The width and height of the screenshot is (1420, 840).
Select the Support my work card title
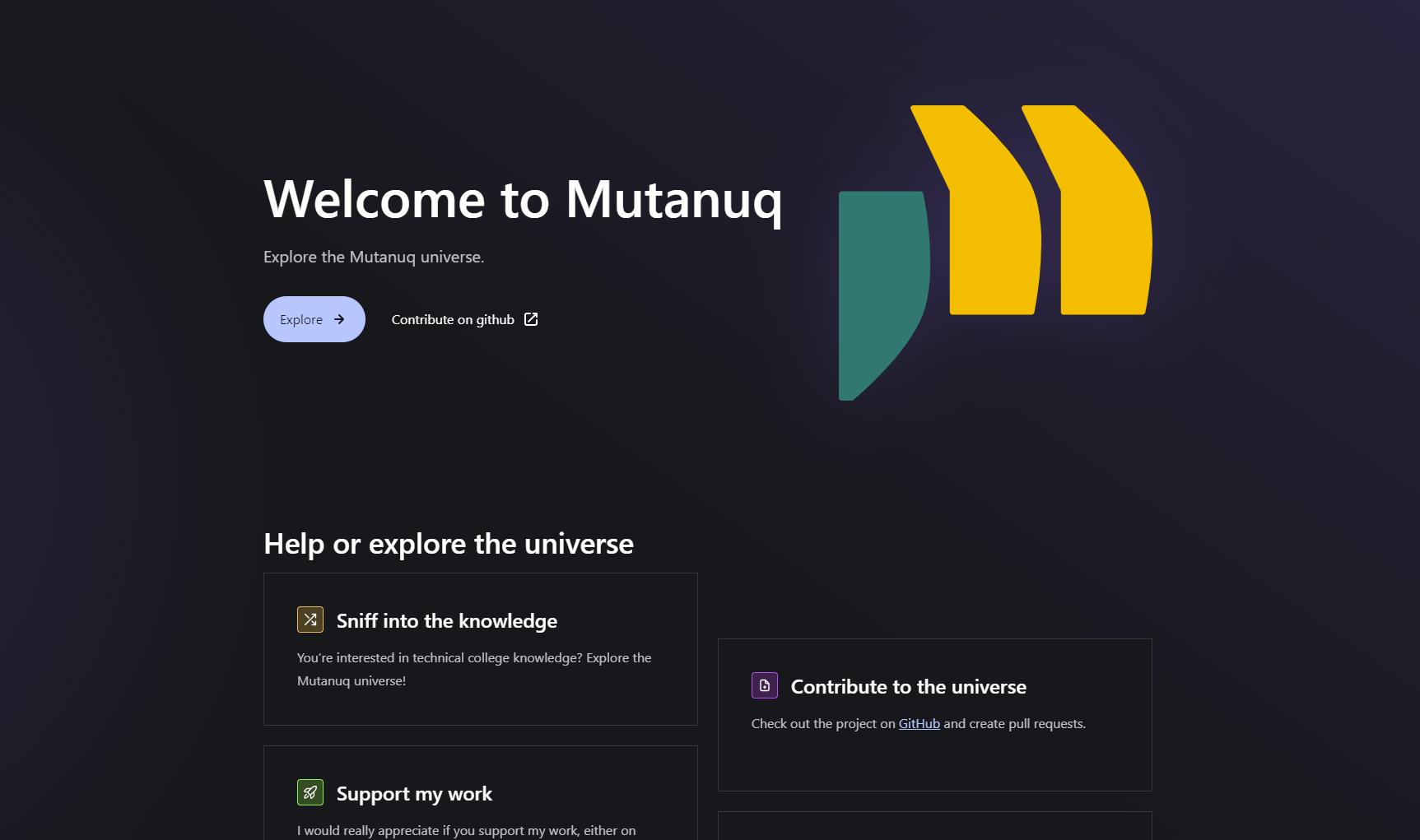pyautogui.click(x=414, y=794)
